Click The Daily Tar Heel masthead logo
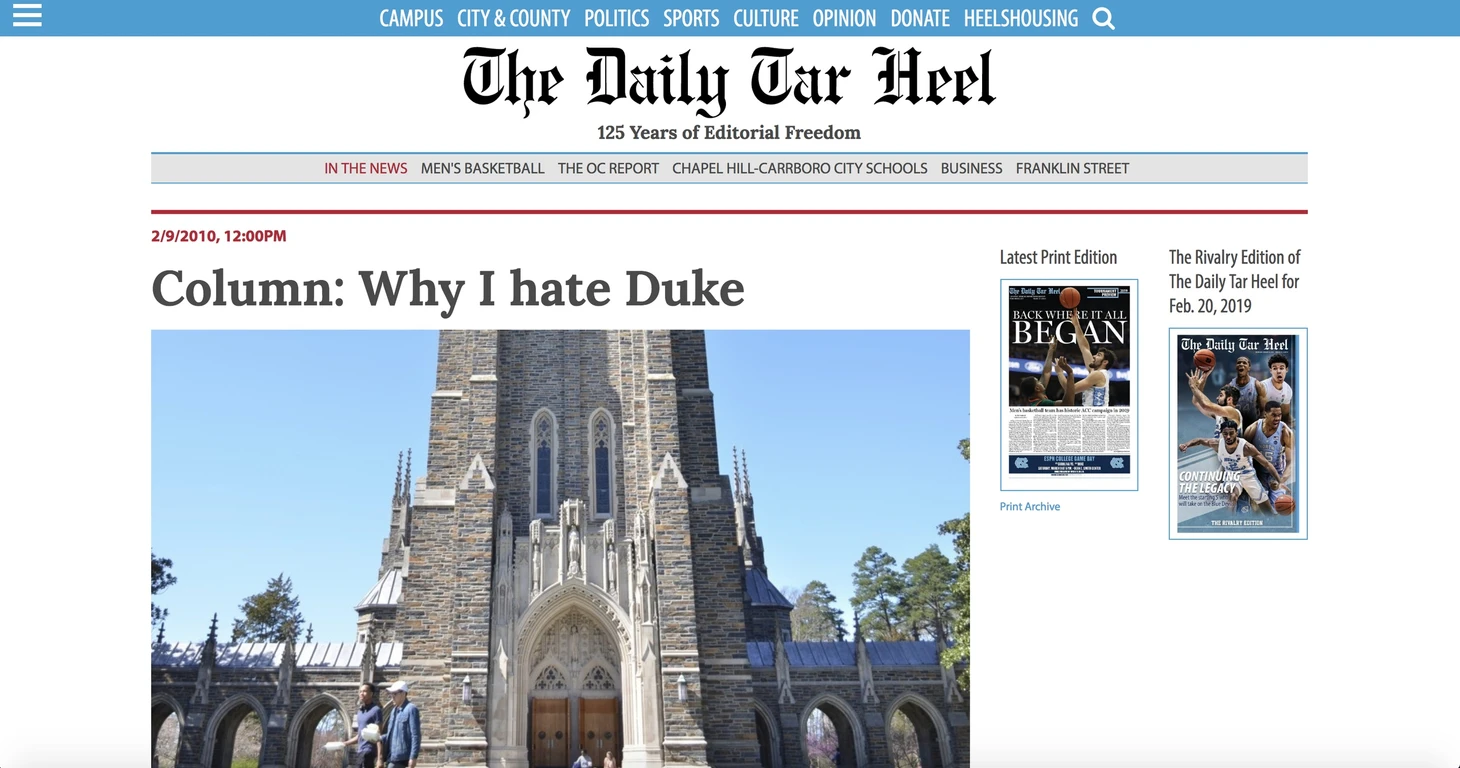This screenshot has width=1460, height=768. [729, 79]
